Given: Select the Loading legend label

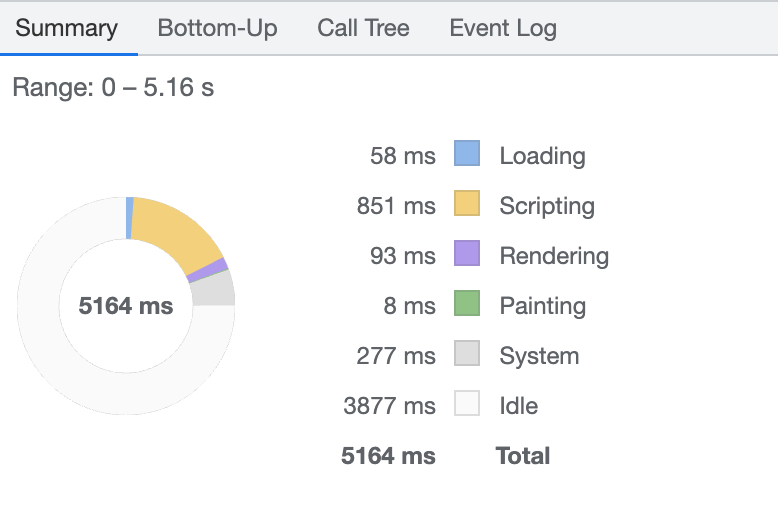Looking at the screenshot, I should tap(542, 156).
